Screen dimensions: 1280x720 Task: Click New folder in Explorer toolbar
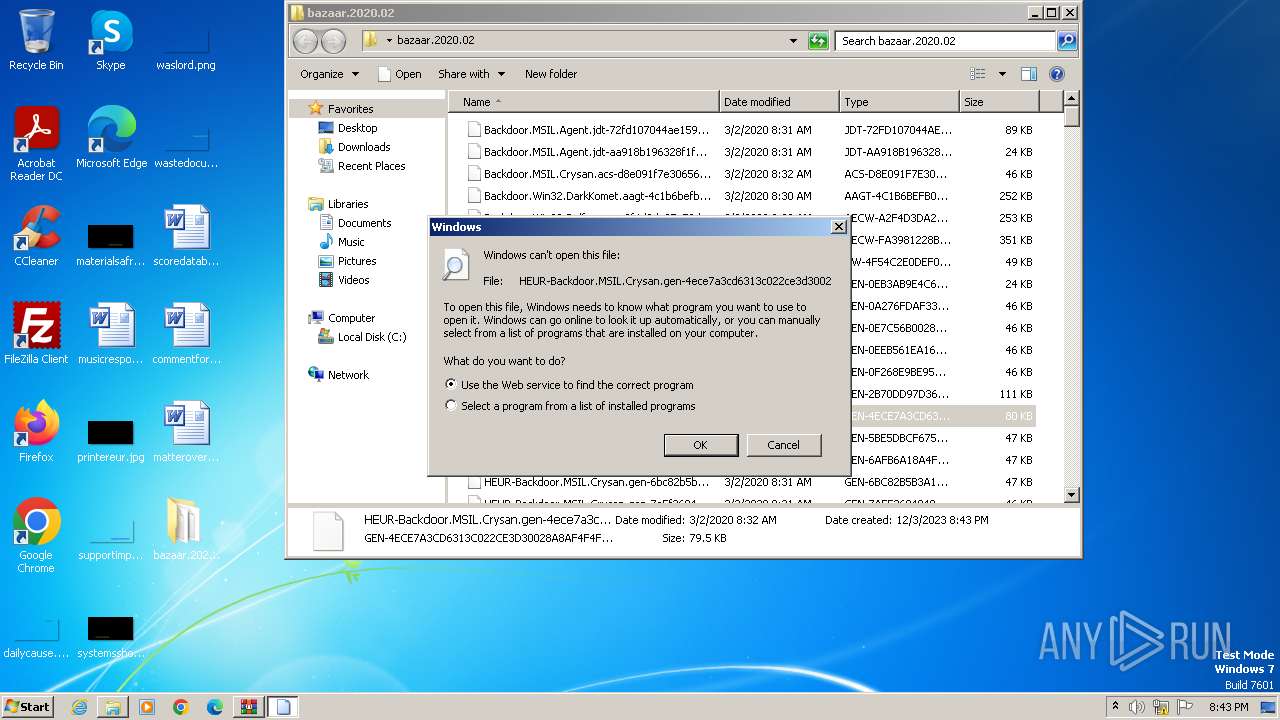coord(551,74)
